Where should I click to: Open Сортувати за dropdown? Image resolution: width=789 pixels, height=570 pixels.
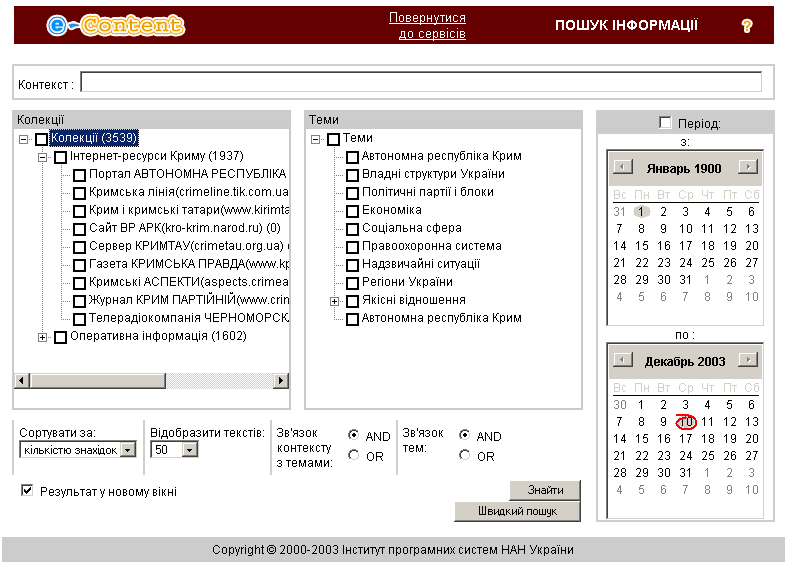click(128, 449)
